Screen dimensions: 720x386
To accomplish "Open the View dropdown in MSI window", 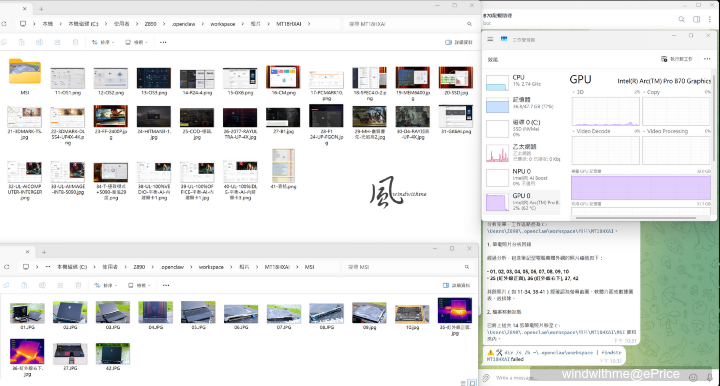I will tap(139, 285).
